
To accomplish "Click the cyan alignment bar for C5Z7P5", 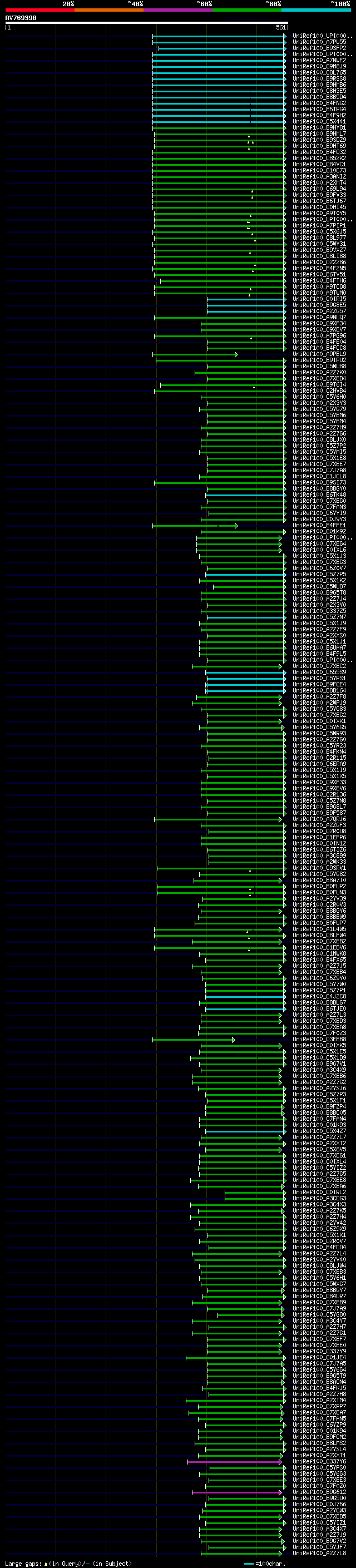I will (245, 574).
